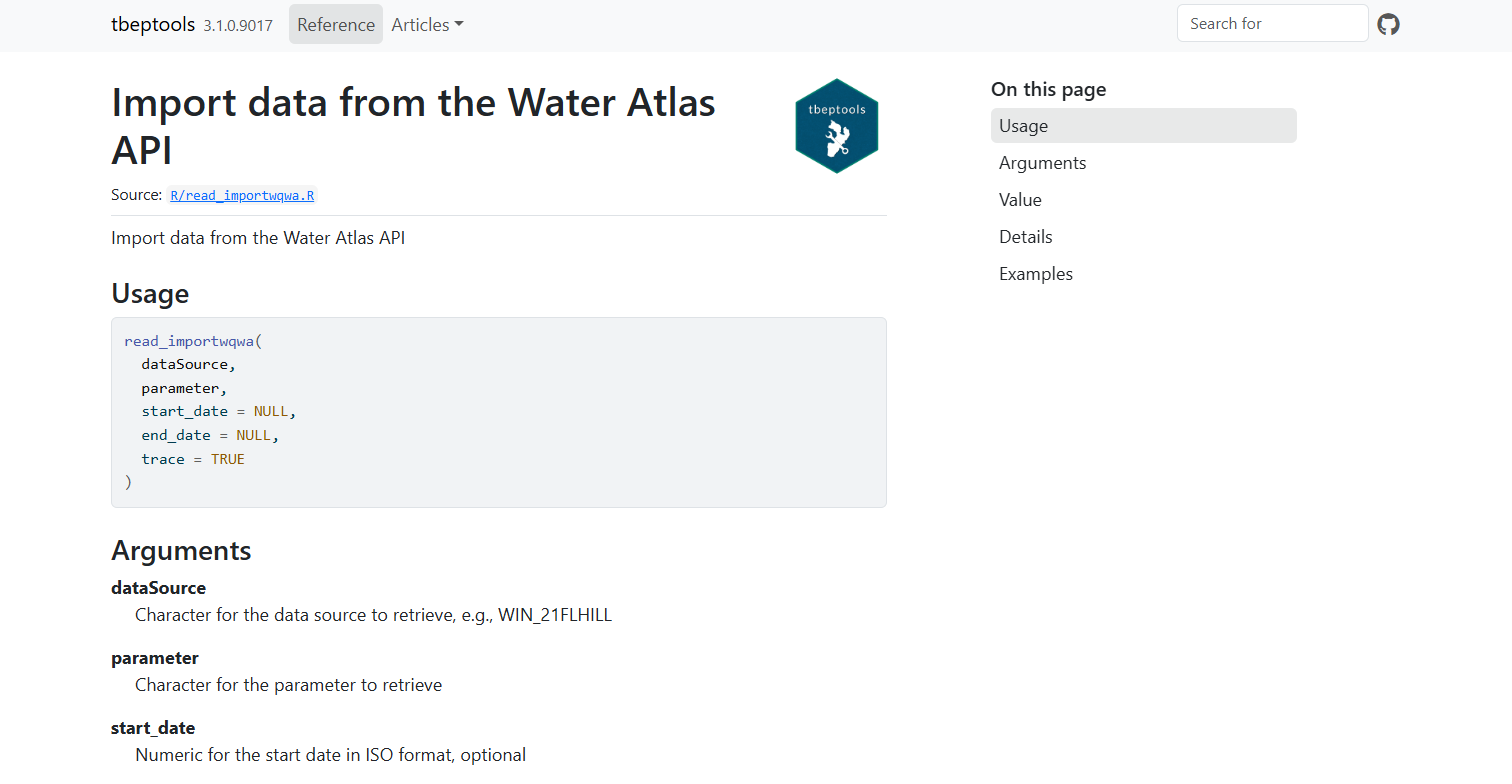
Task: Open the GitHub repository icon
Action: [x=1388, y=24]
